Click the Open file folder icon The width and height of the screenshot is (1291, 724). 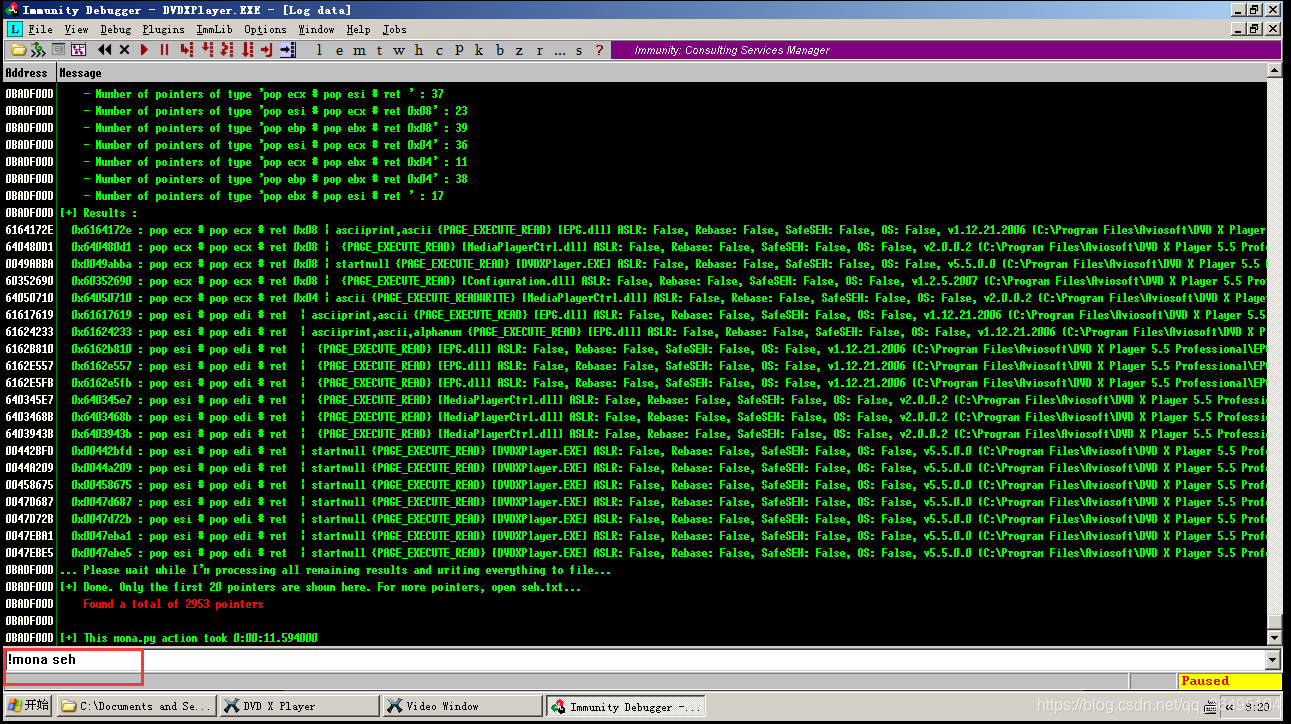(x=18, y=50)
